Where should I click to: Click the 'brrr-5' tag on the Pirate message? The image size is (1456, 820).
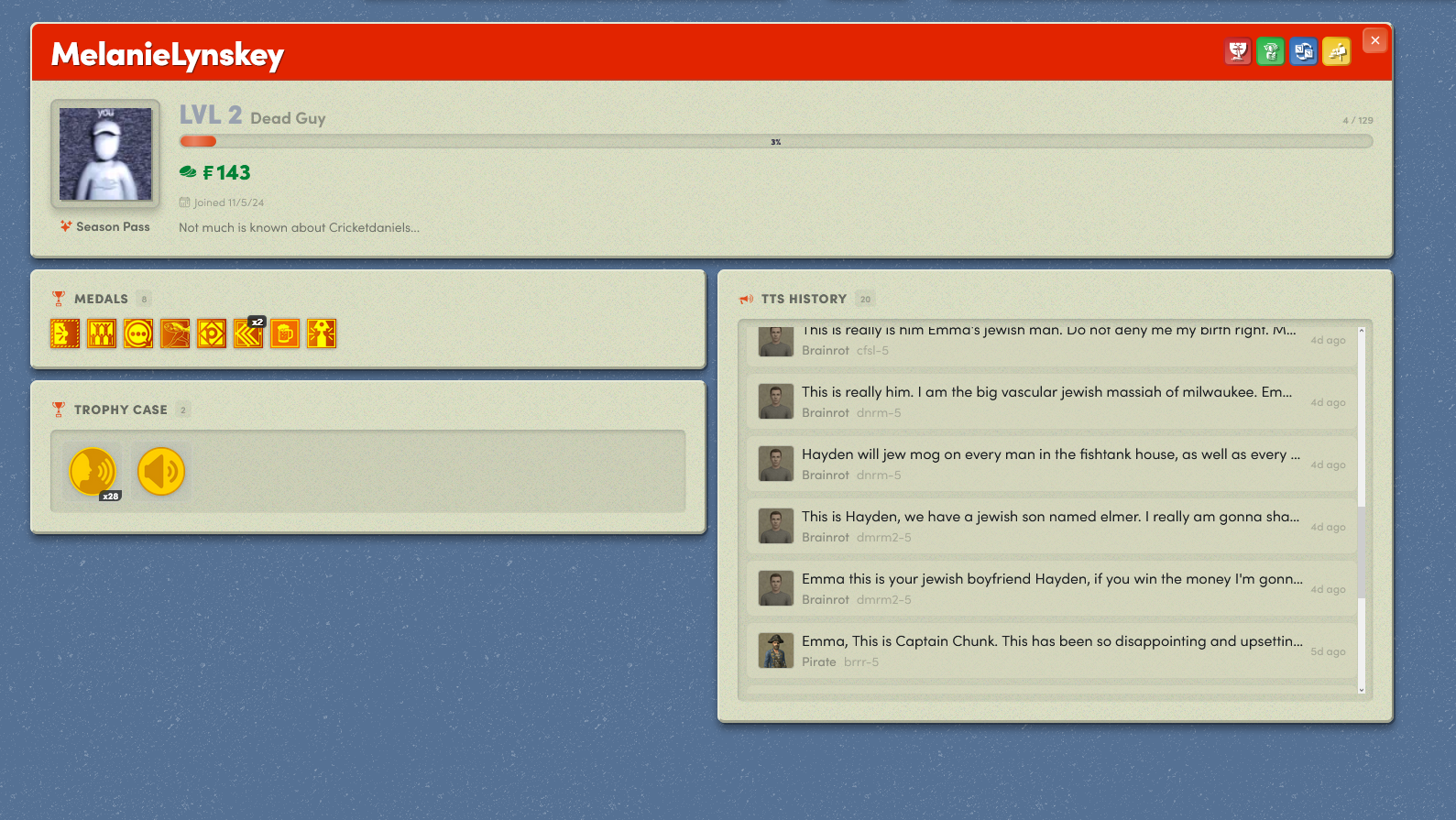[x=861, y=661]
